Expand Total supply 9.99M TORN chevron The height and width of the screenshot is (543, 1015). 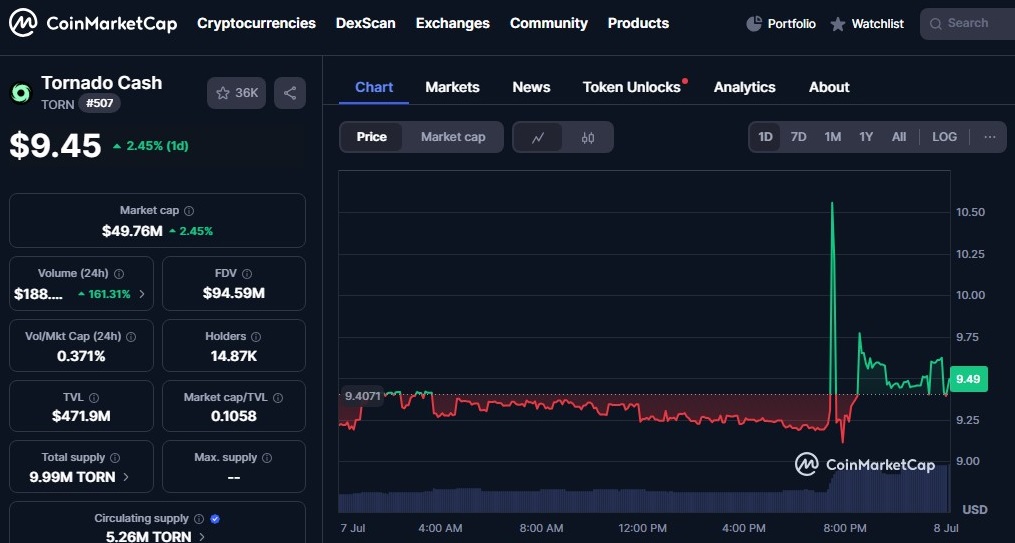tap(126, 477)
